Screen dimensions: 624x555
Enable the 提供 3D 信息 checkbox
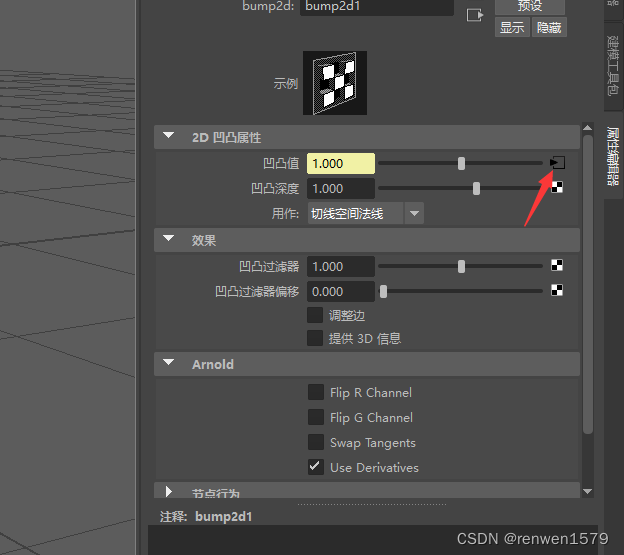pyautogui.click(x=315, y=338)
